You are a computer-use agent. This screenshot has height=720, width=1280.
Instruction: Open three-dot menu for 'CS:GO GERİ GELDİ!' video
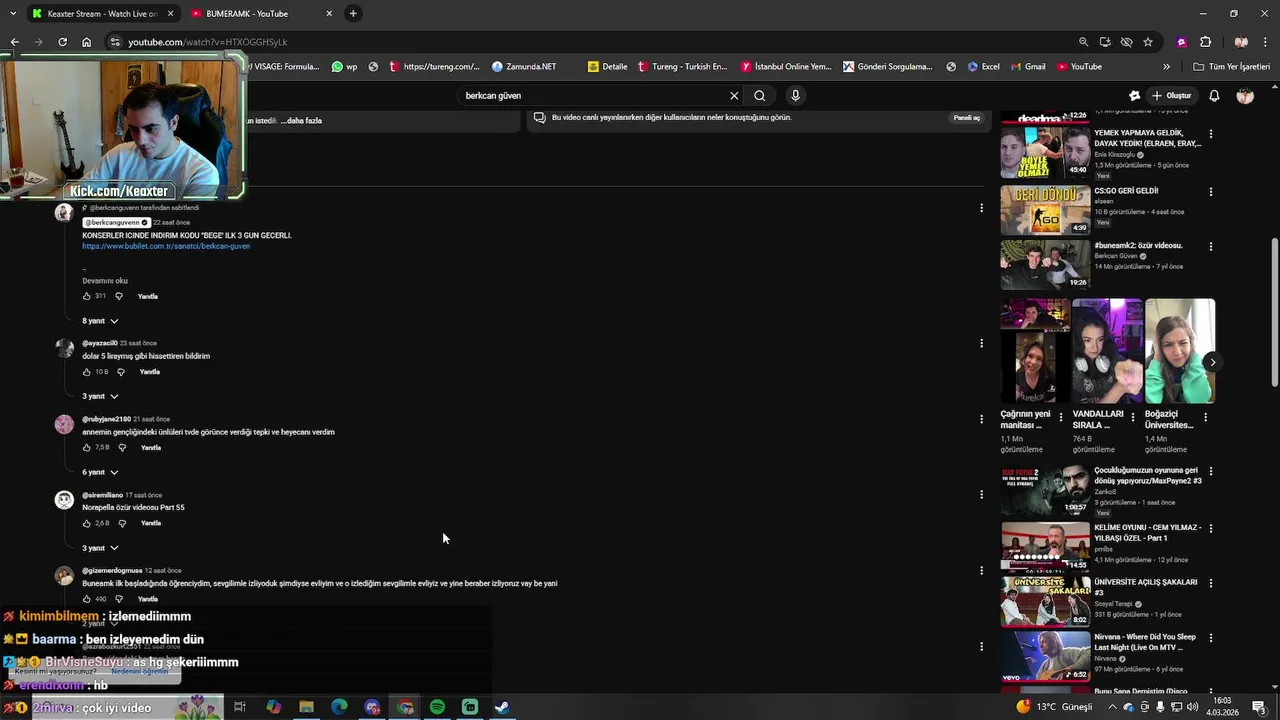tap(1211, 191)
